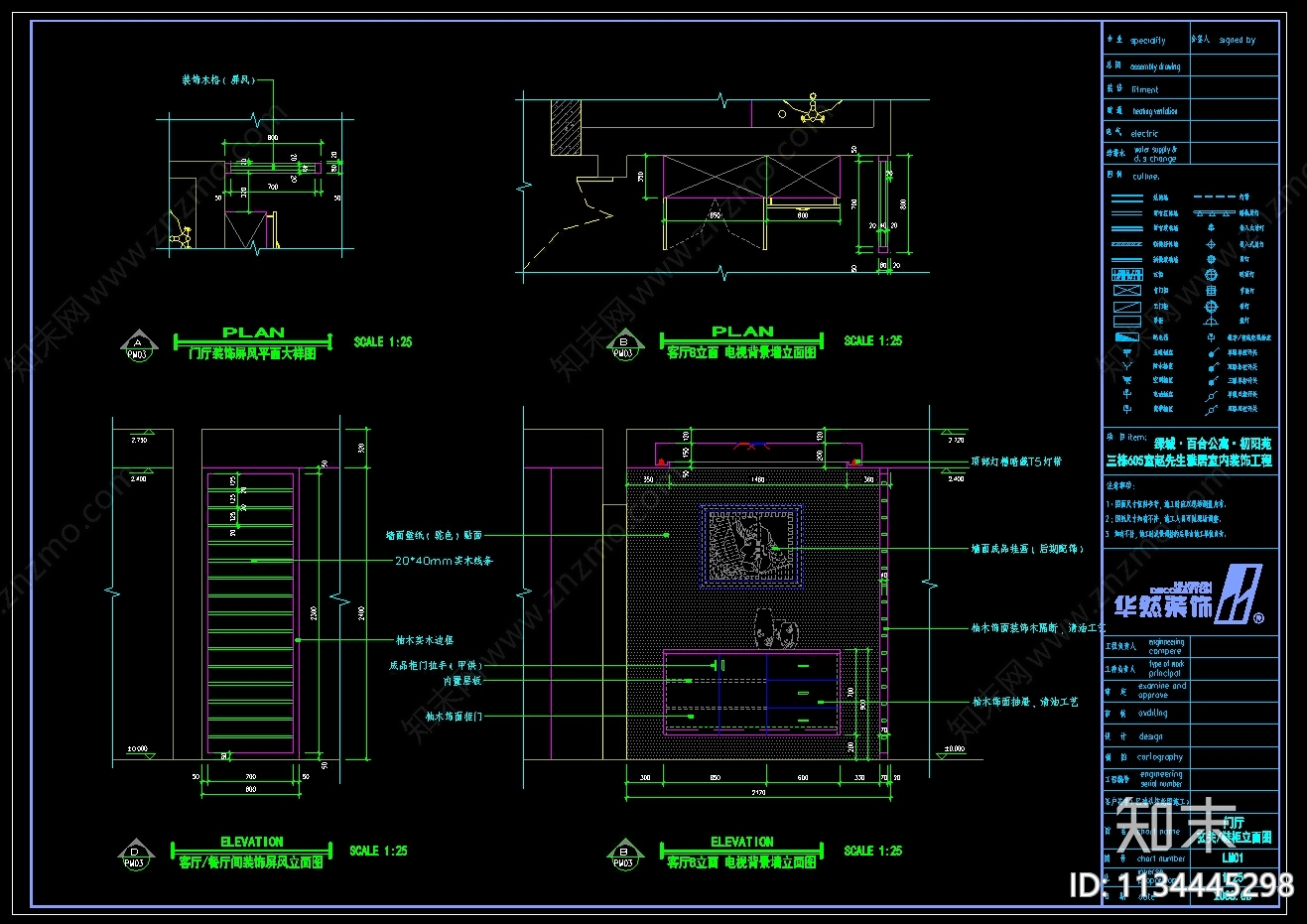The height and width of the screenshot is (924, 1307).
Task: Select the cabinet drawing in the TV wall elevation
Action: pos(752,691)
